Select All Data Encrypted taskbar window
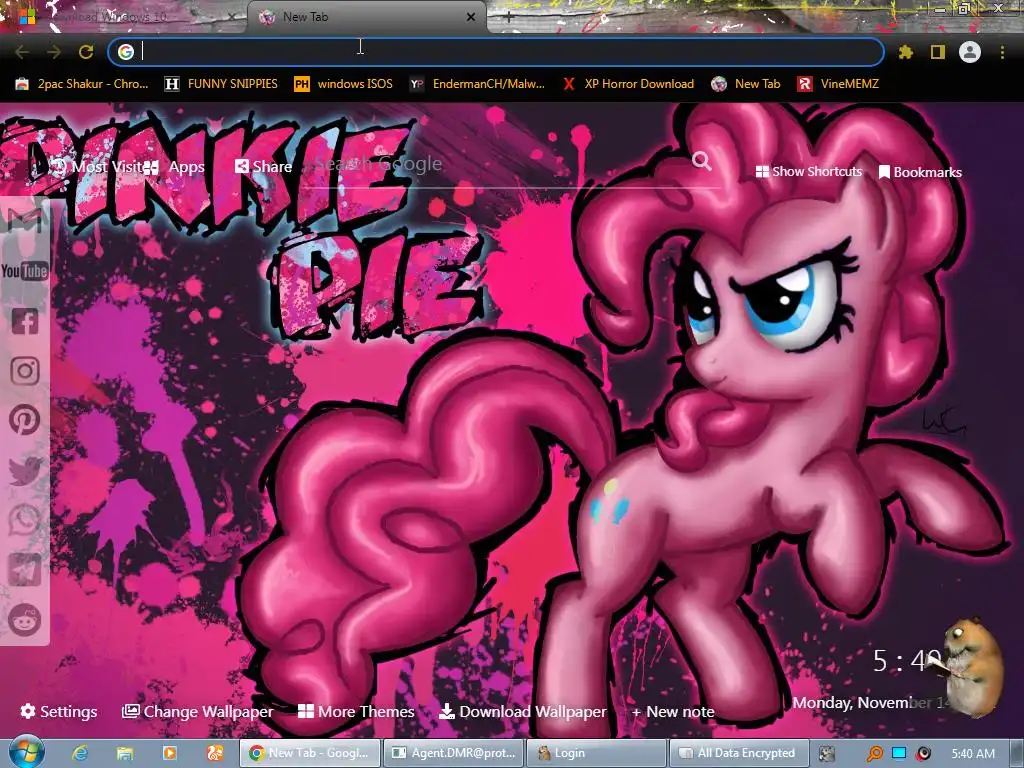The image size is (1024, 768). [739, 753]
